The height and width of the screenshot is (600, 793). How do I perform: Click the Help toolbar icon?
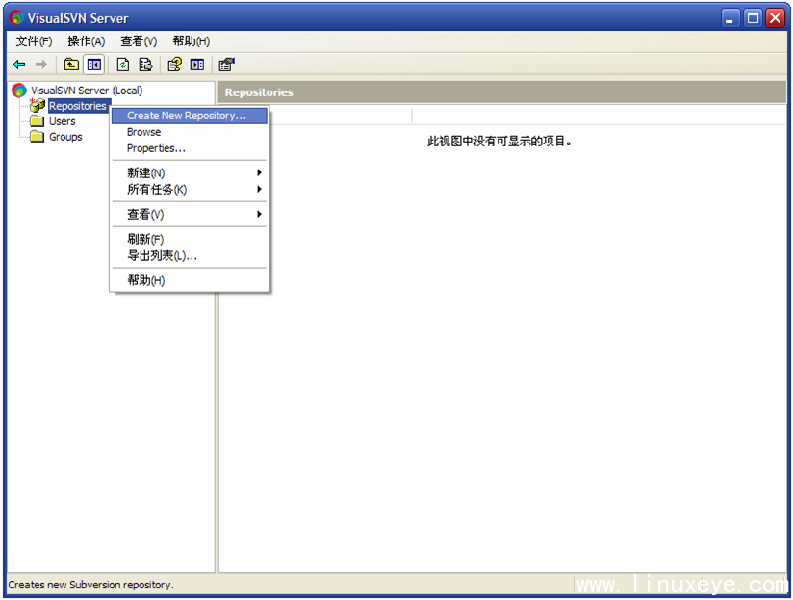click(174, 64)
